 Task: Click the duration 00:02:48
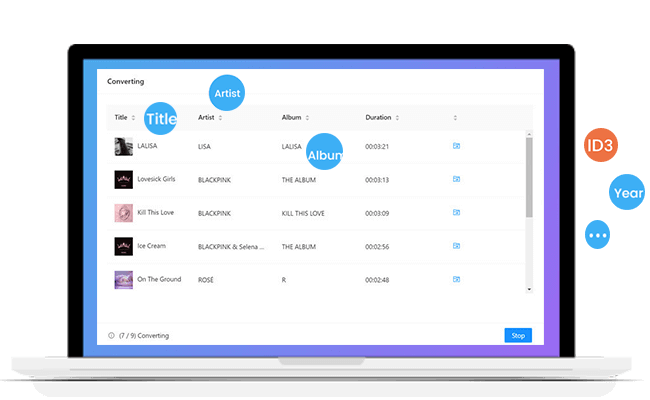click(x=377, y=280)
